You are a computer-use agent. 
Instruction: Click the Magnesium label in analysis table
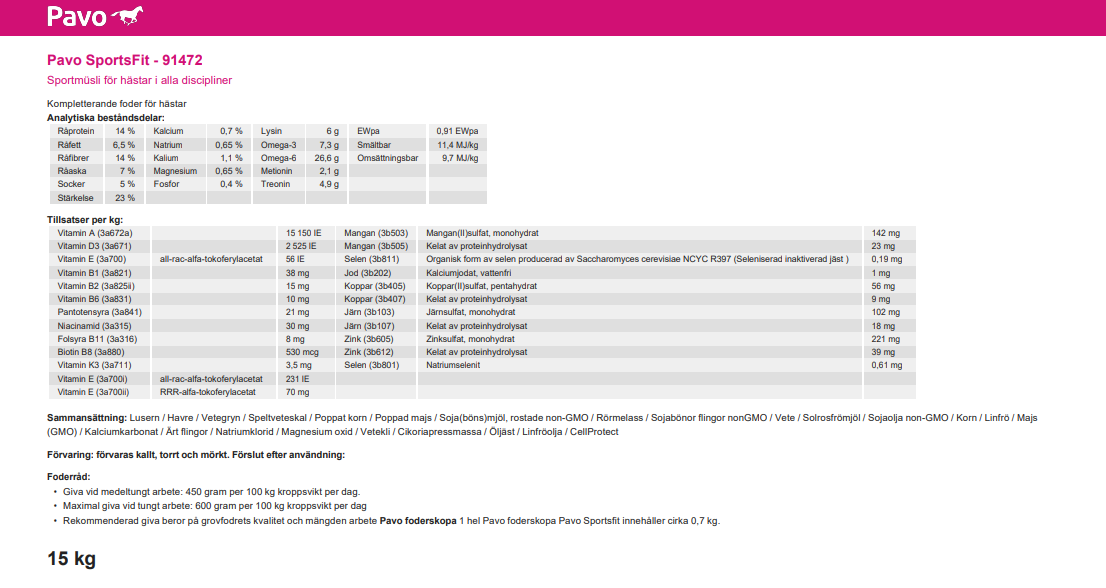tap(175, 171)
